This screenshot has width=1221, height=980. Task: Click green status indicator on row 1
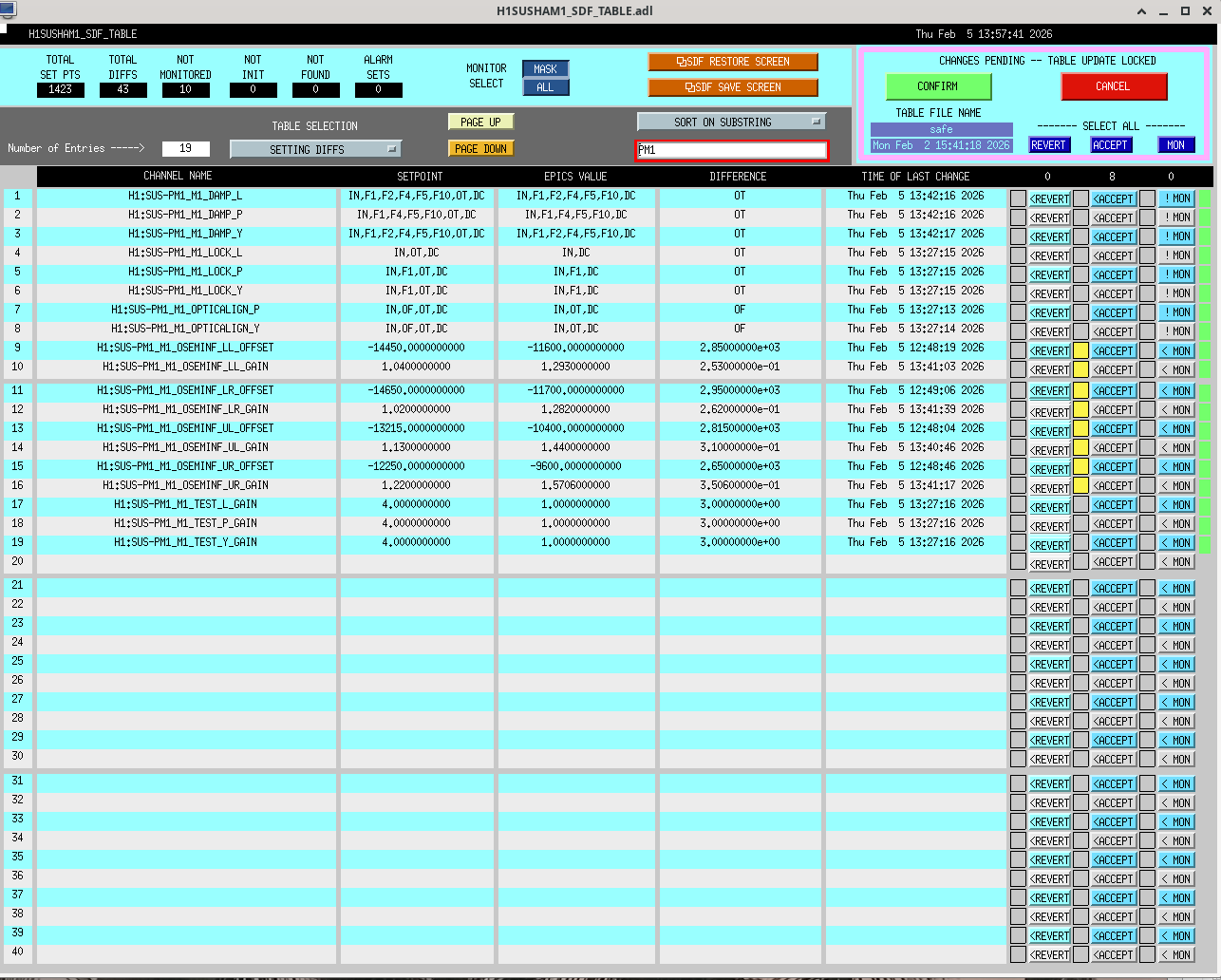coord(1205,198)
